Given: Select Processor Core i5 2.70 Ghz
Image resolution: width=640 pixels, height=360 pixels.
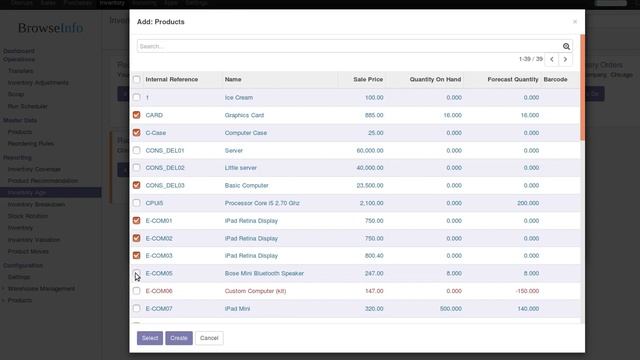Looking at the screenshot, I should point(262,203).
